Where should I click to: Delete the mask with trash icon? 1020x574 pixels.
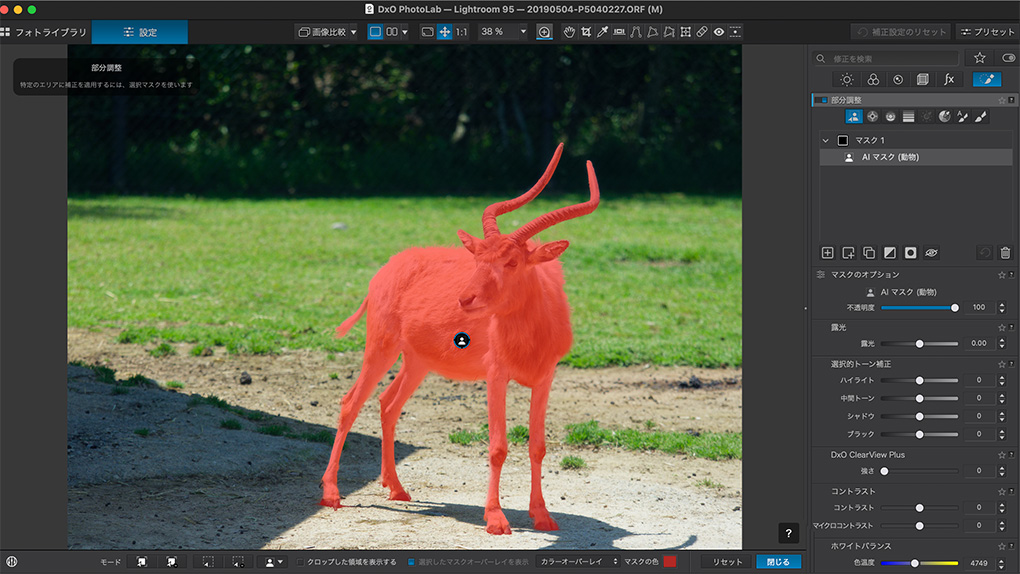(x=1006, y=253)
